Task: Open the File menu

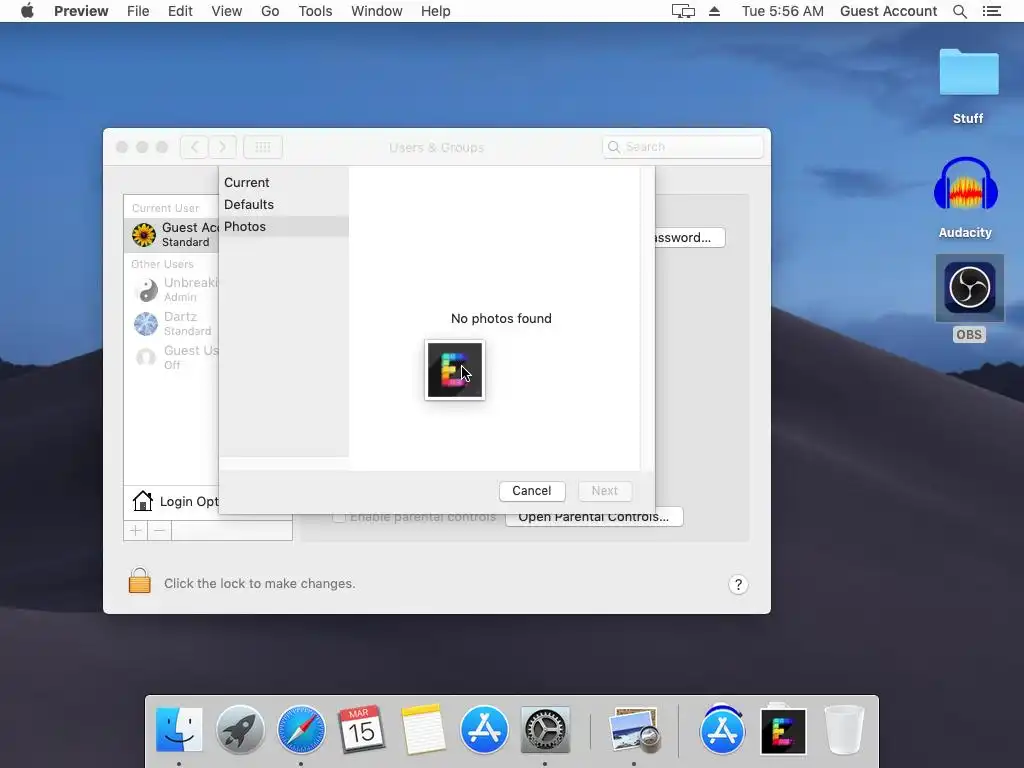Action: click(x=138, y=11)
